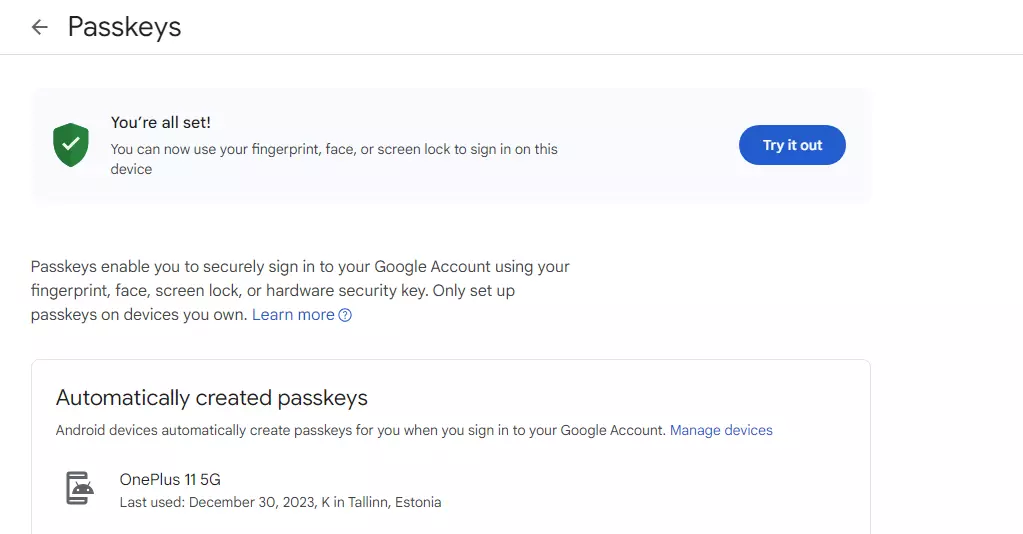The width and height of the screenshot is (1023, 534).
Task: Click the paragraph explaining what passkeys enable
Action: 300,290
